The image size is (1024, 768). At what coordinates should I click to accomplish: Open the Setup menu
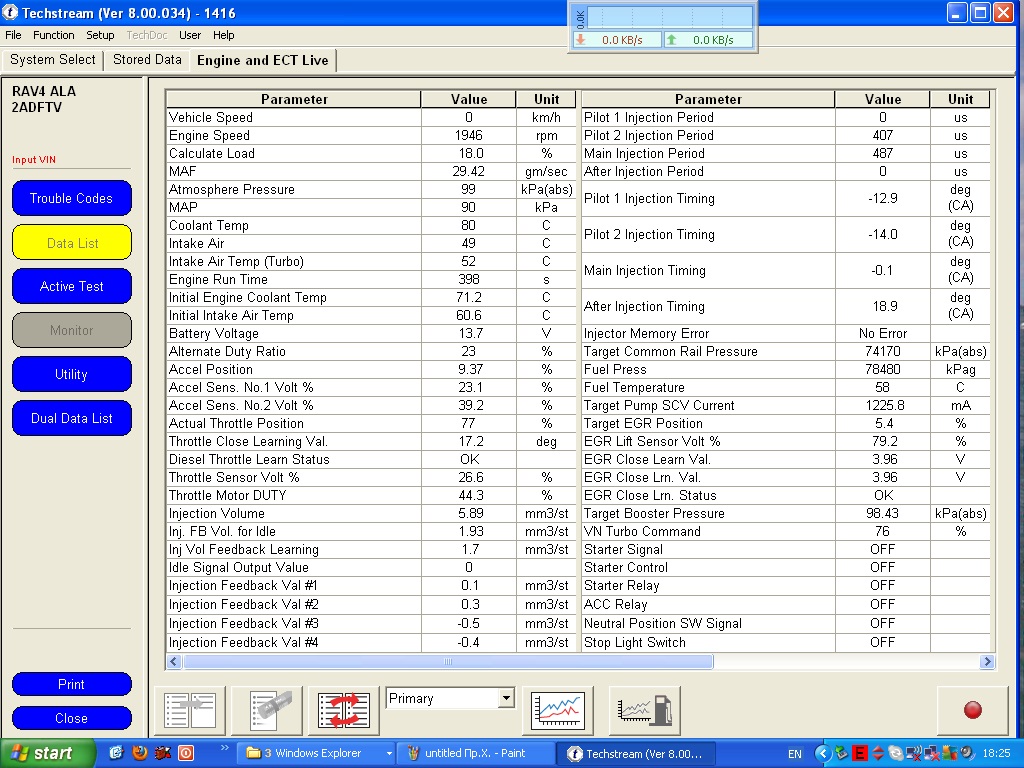tap(100, 35)
